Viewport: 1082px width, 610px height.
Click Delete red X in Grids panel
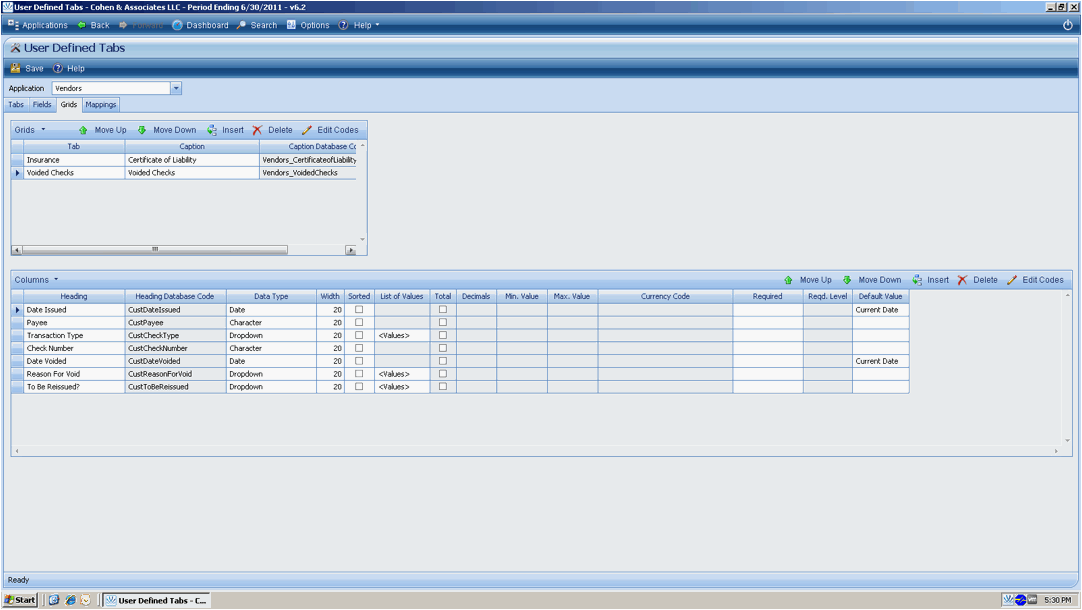click(258, 130)
